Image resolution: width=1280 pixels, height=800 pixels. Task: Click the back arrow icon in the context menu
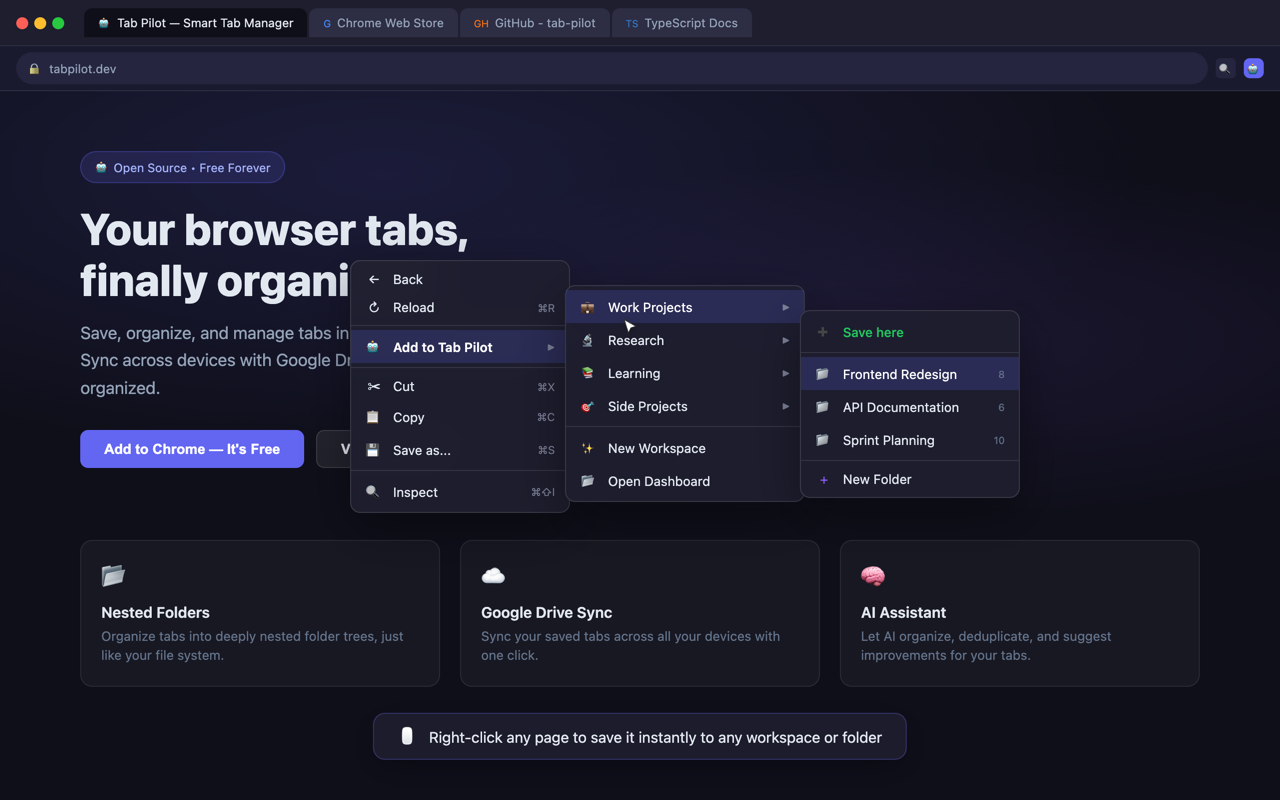point(372,279)
